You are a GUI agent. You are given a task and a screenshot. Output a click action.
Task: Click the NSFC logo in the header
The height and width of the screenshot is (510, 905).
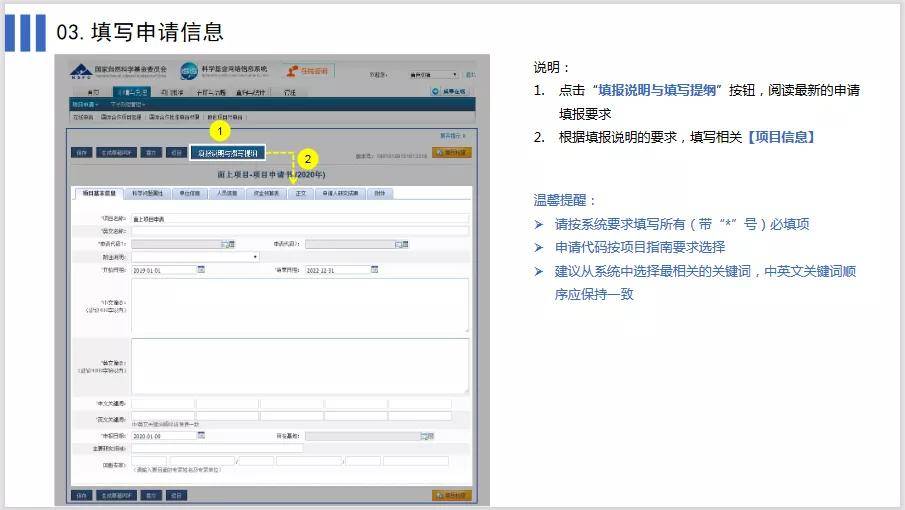point(81,71)
